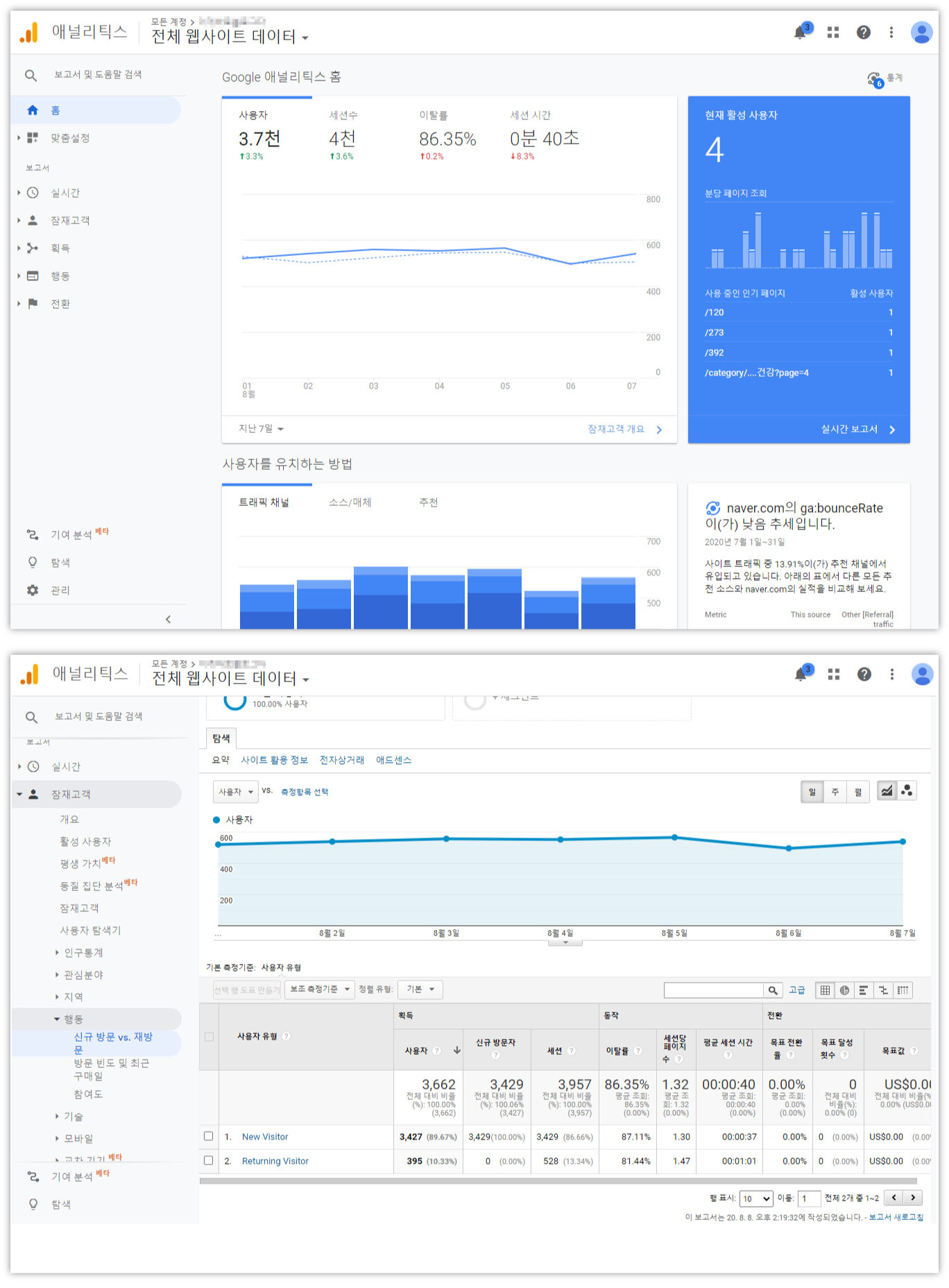Image resolution: width=949 pixels, height=1288 pixels.
Task: Click the sort arrow on 사용자 column
Action: (457, 1051)
